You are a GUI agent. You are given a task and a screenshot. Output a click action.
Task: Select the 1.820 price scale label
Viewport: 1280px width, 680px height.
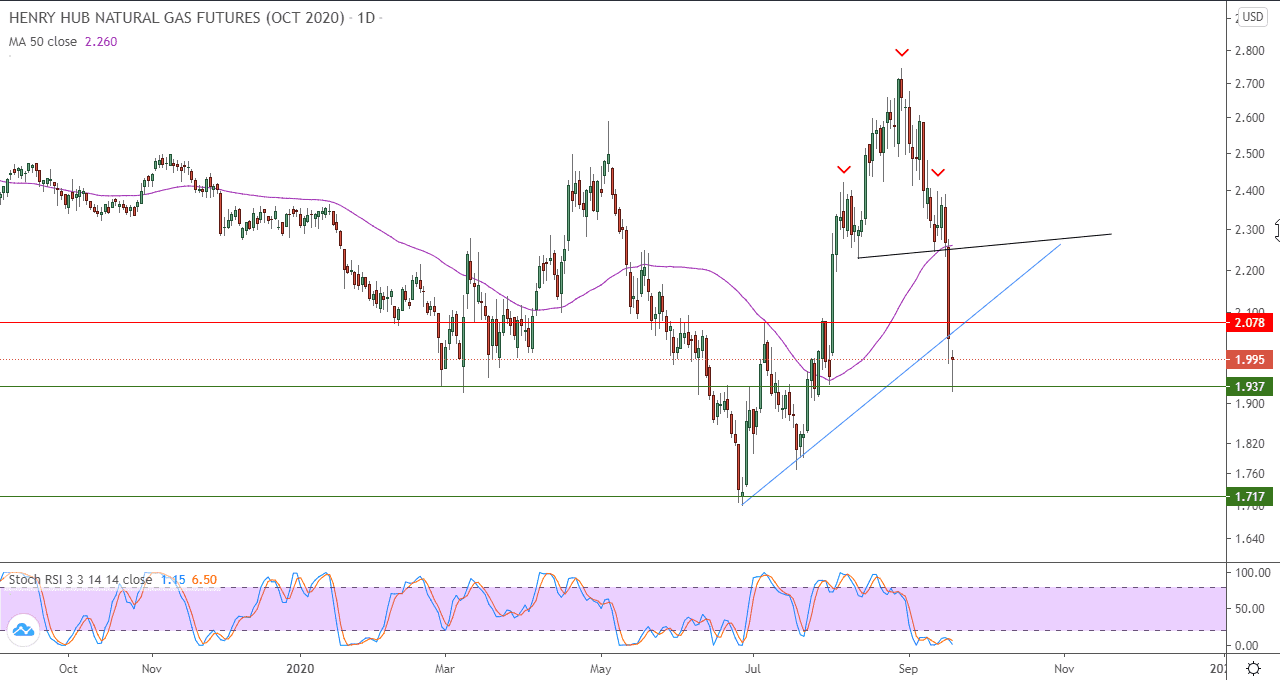(x=1252, y=443)
